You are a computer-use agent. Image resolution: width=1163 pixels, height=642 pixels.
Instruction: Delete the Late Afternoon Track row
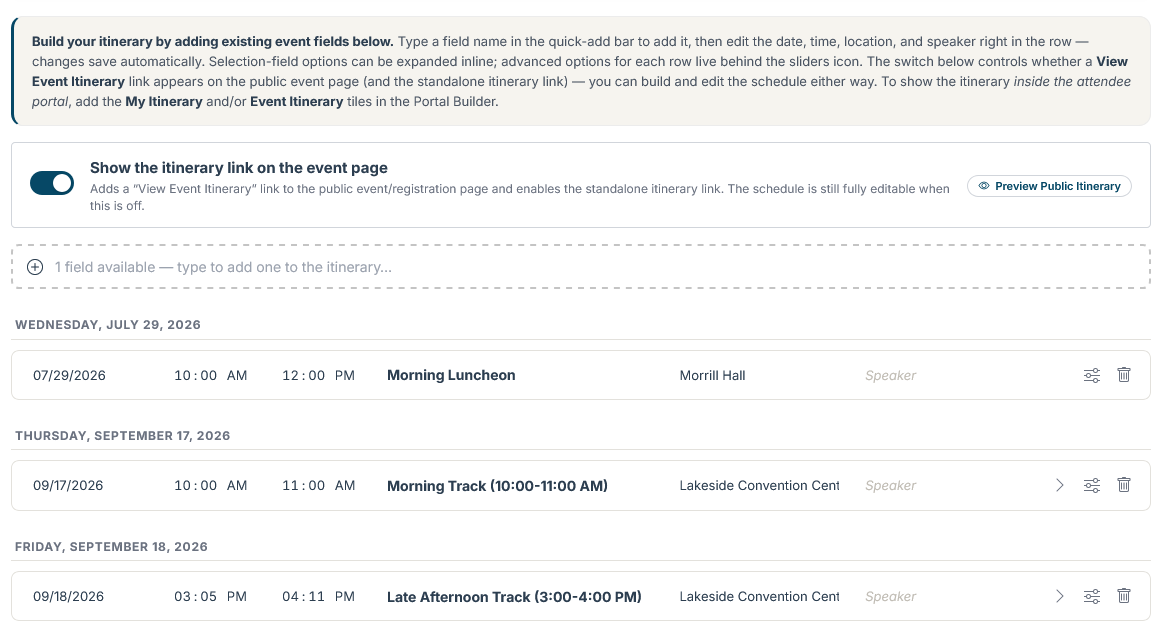coord(1124,596)
